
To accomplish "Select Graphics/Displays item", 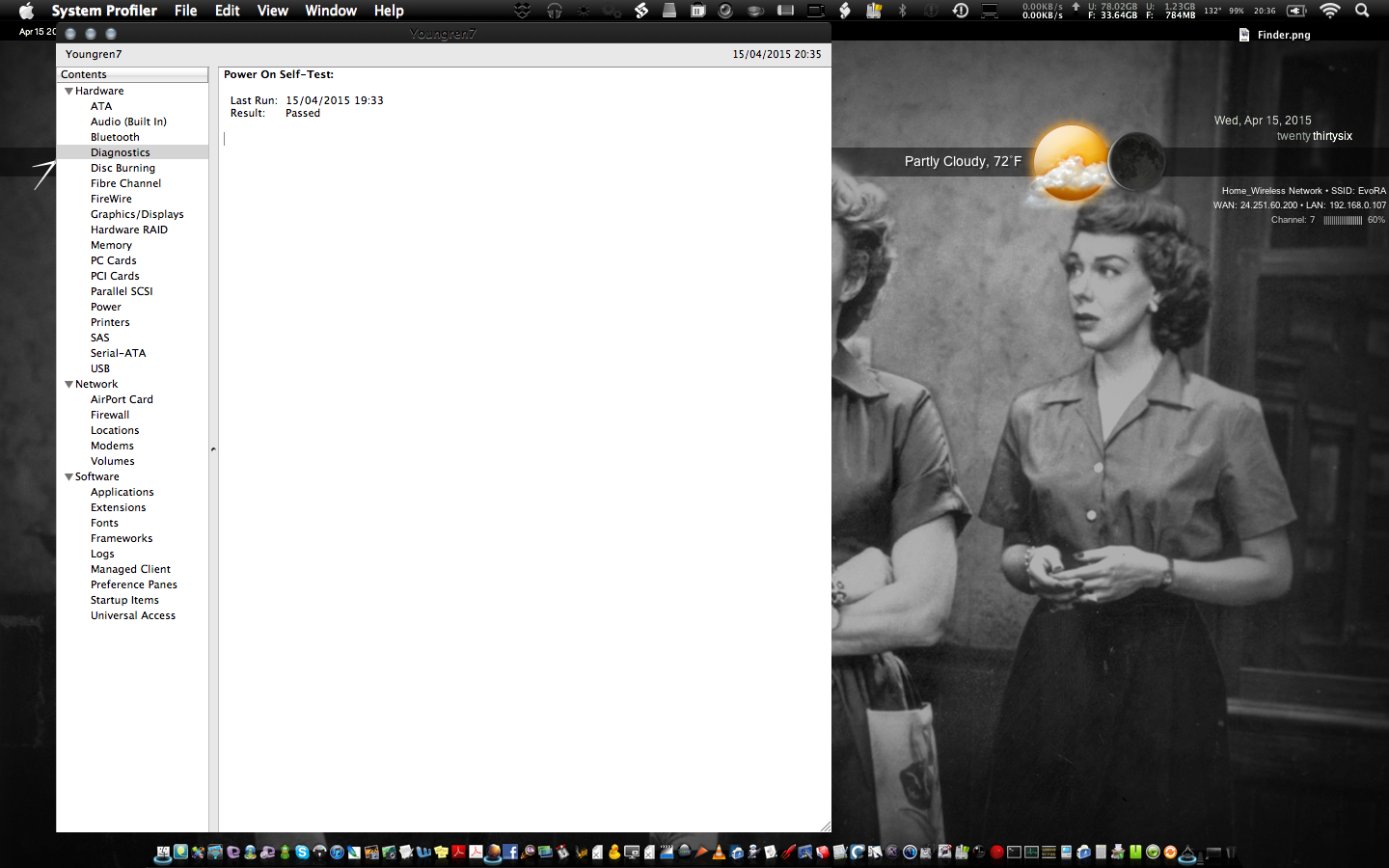I will [137, 214].
